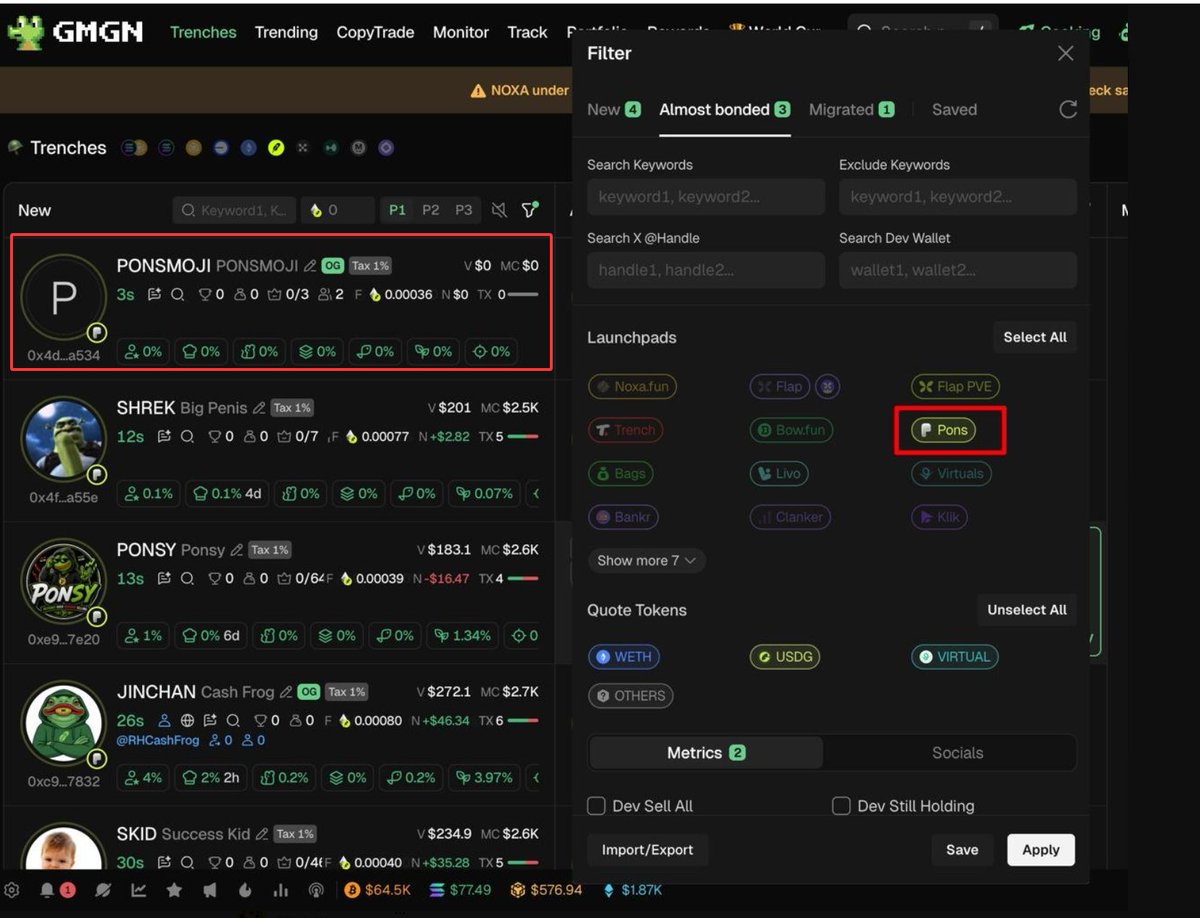The height and width of the screenshot is (918, 1200).
Task: Toggle the Bow.fun launchpad chip
Action: pyautogui.click(x=791, y=430)
